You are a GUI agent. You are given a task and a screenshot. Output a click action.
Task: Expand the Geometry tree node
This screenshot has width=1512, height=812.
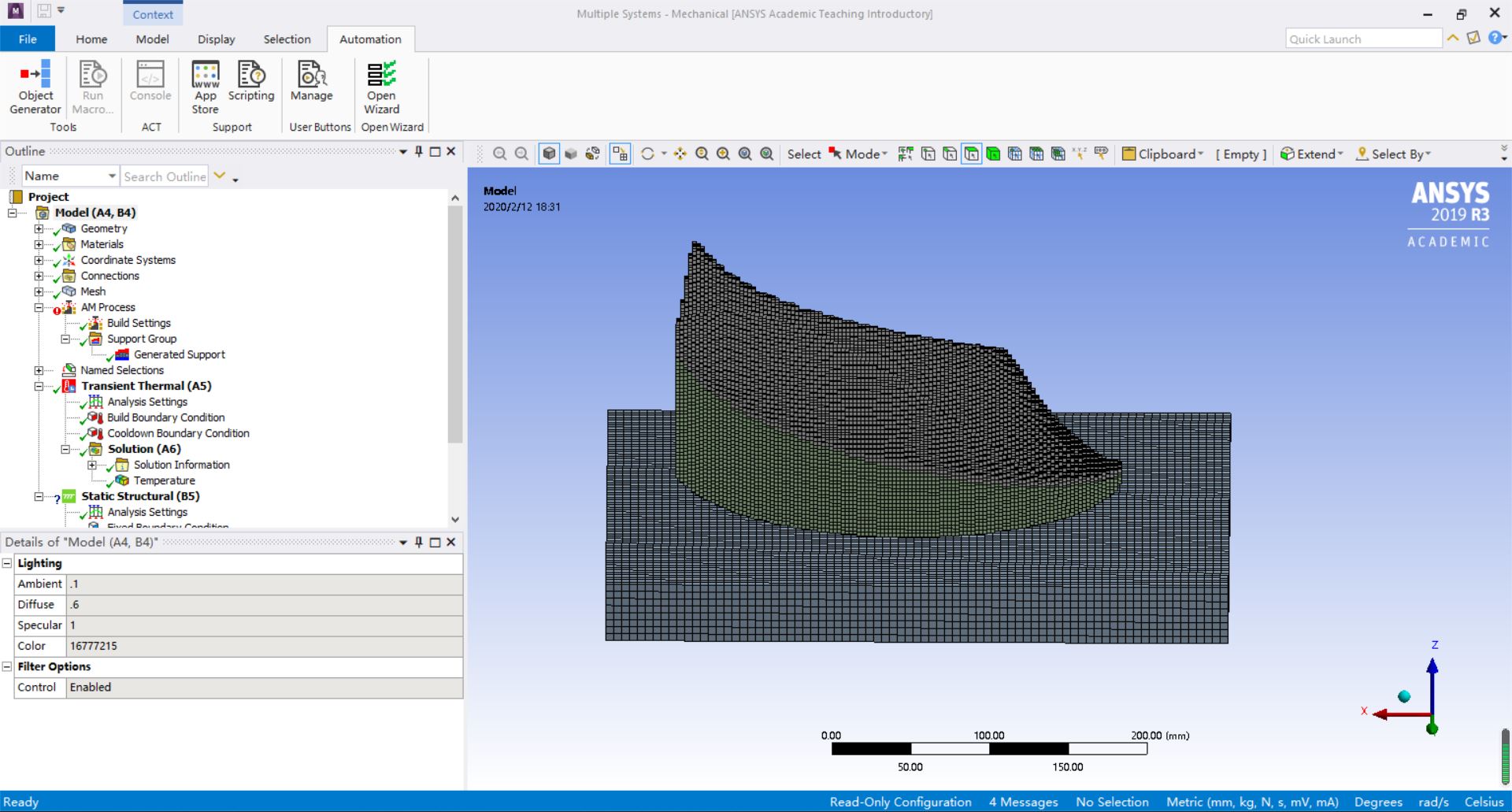(39, 228)
